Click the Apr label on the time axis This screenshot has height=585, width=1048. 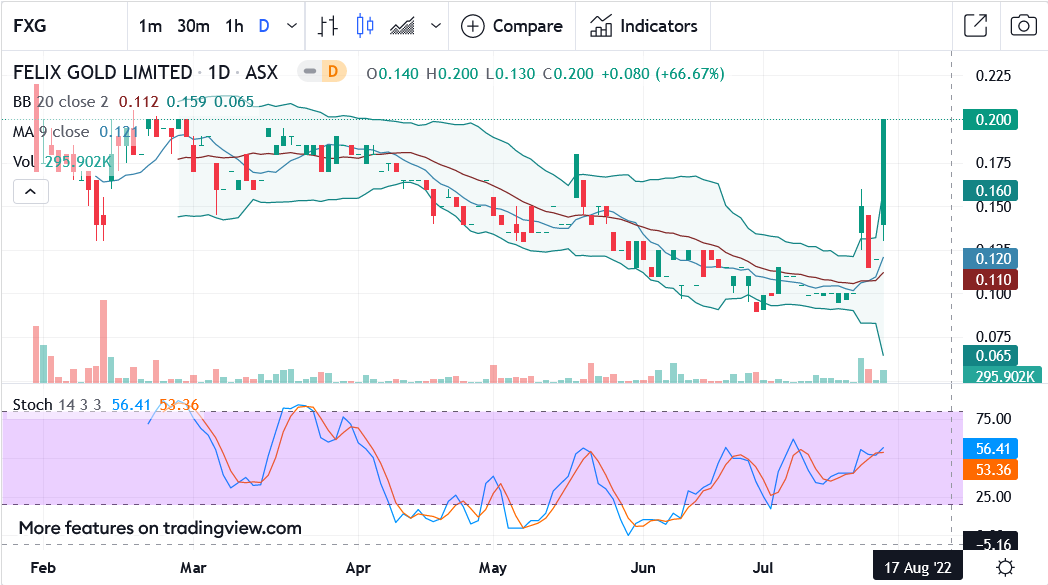[x=358, y=568]
